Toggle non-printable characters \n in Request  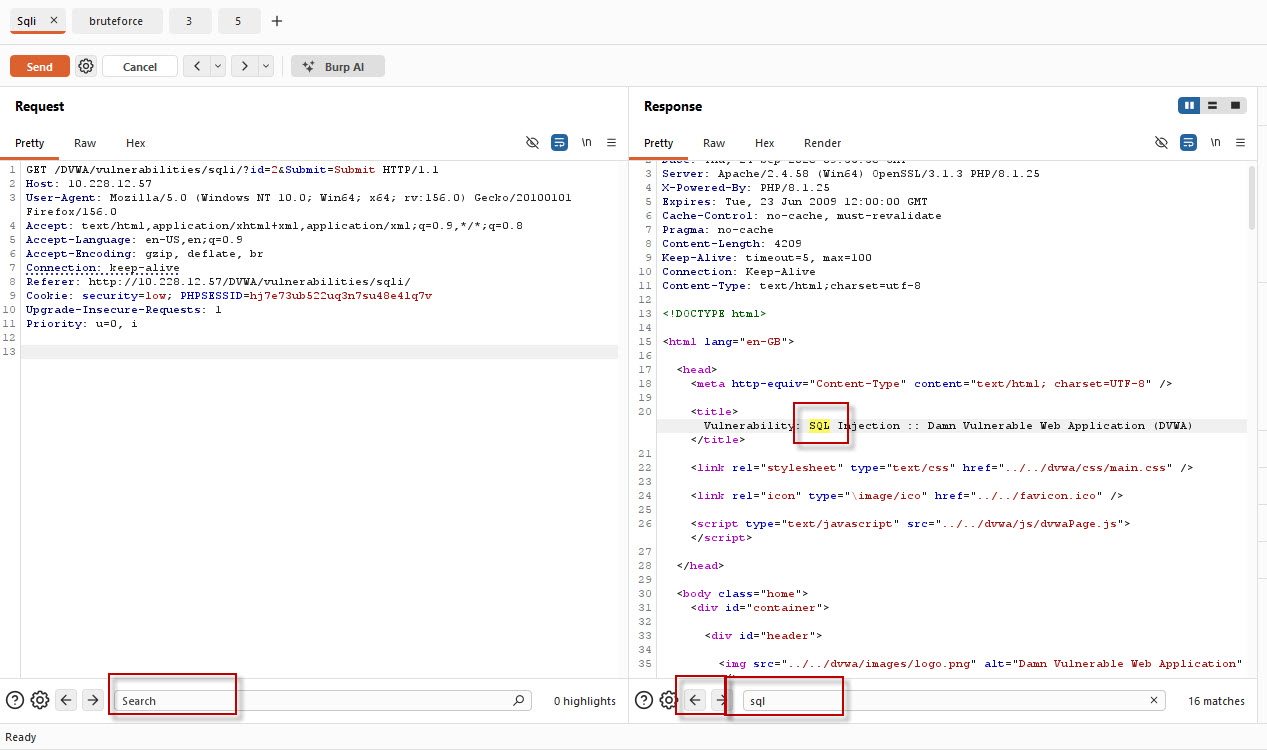coord(587,143)
